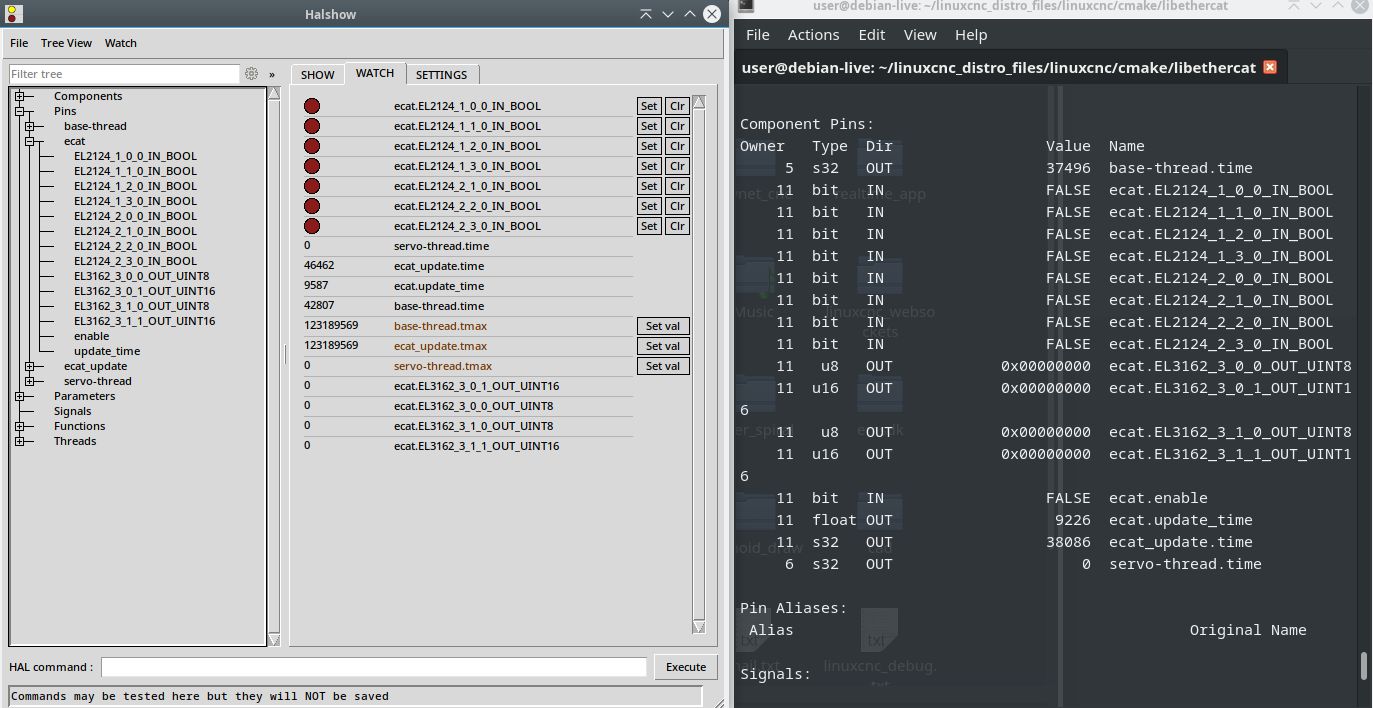Expand the Functions tree node
Image resolution: width=1373 pixels, height=708 pixels.
(19, 426)
